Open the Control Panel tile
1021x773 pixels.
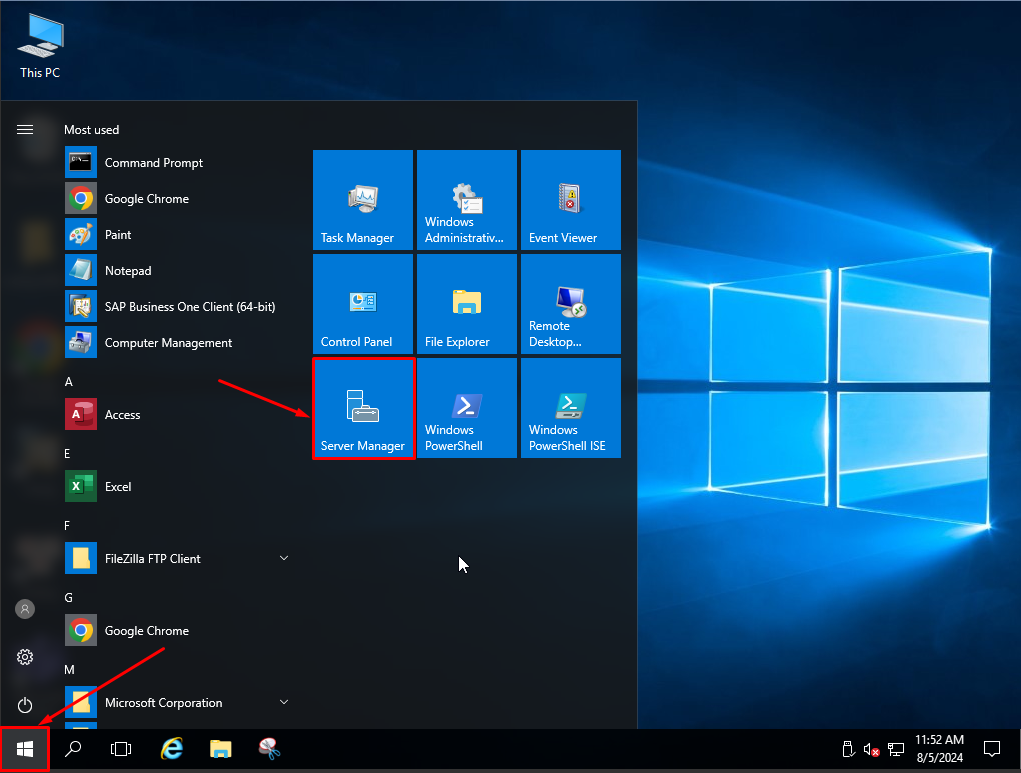tap(363, 304)
